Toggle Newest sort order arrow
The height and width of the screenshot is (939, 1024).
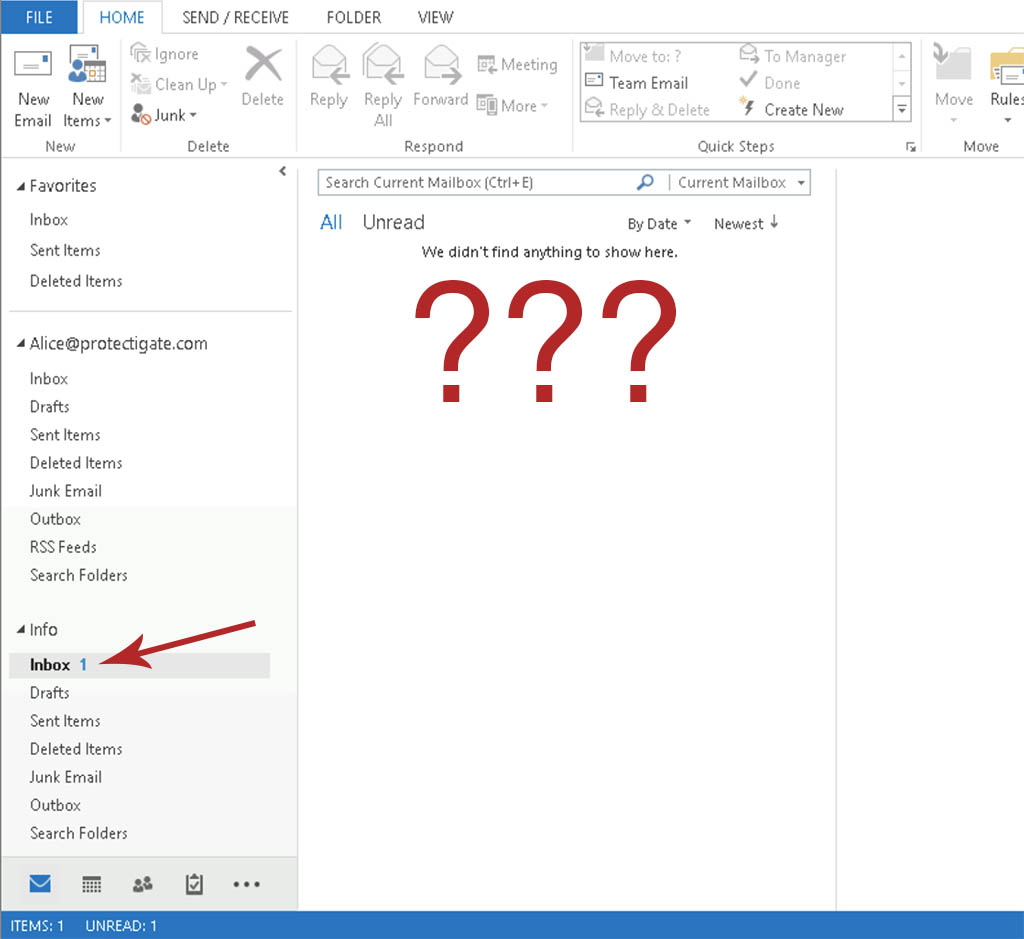(x=774, y=222)
